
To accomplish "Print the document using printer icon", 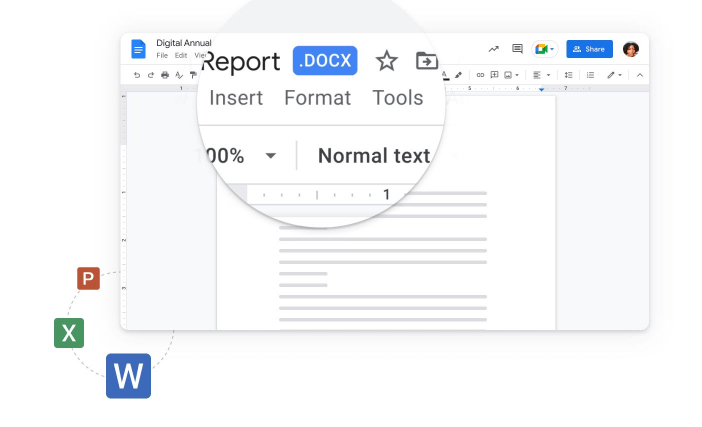I will 165,75.
